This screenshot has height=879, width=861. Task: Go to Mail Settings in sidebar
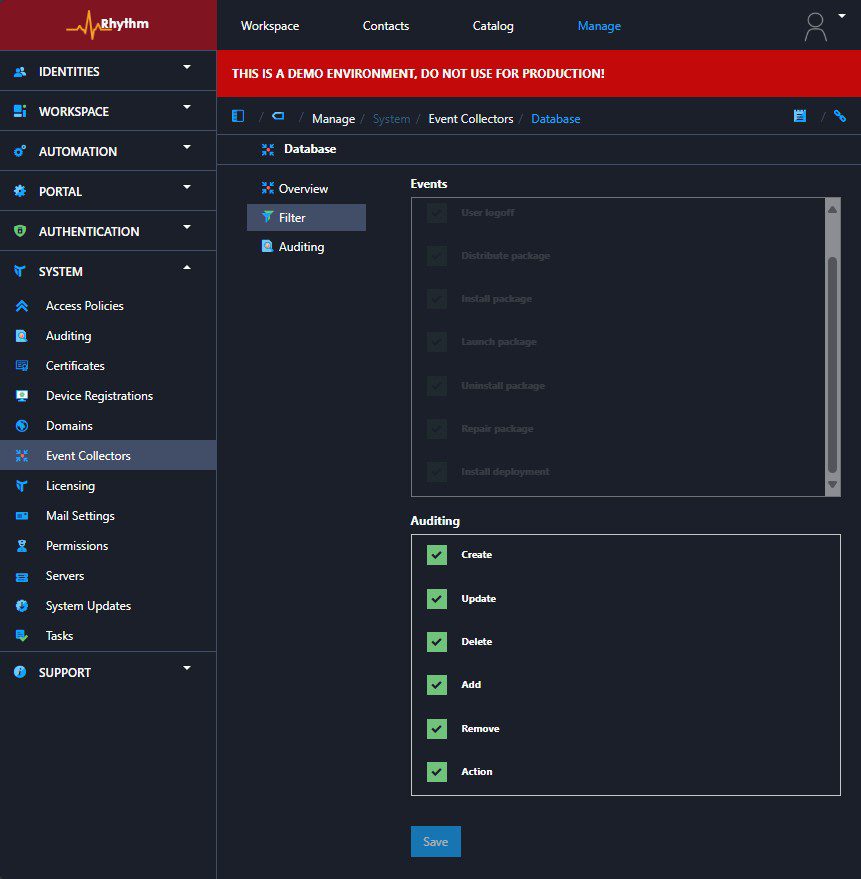pyautogui.click(x=80, y=516)
